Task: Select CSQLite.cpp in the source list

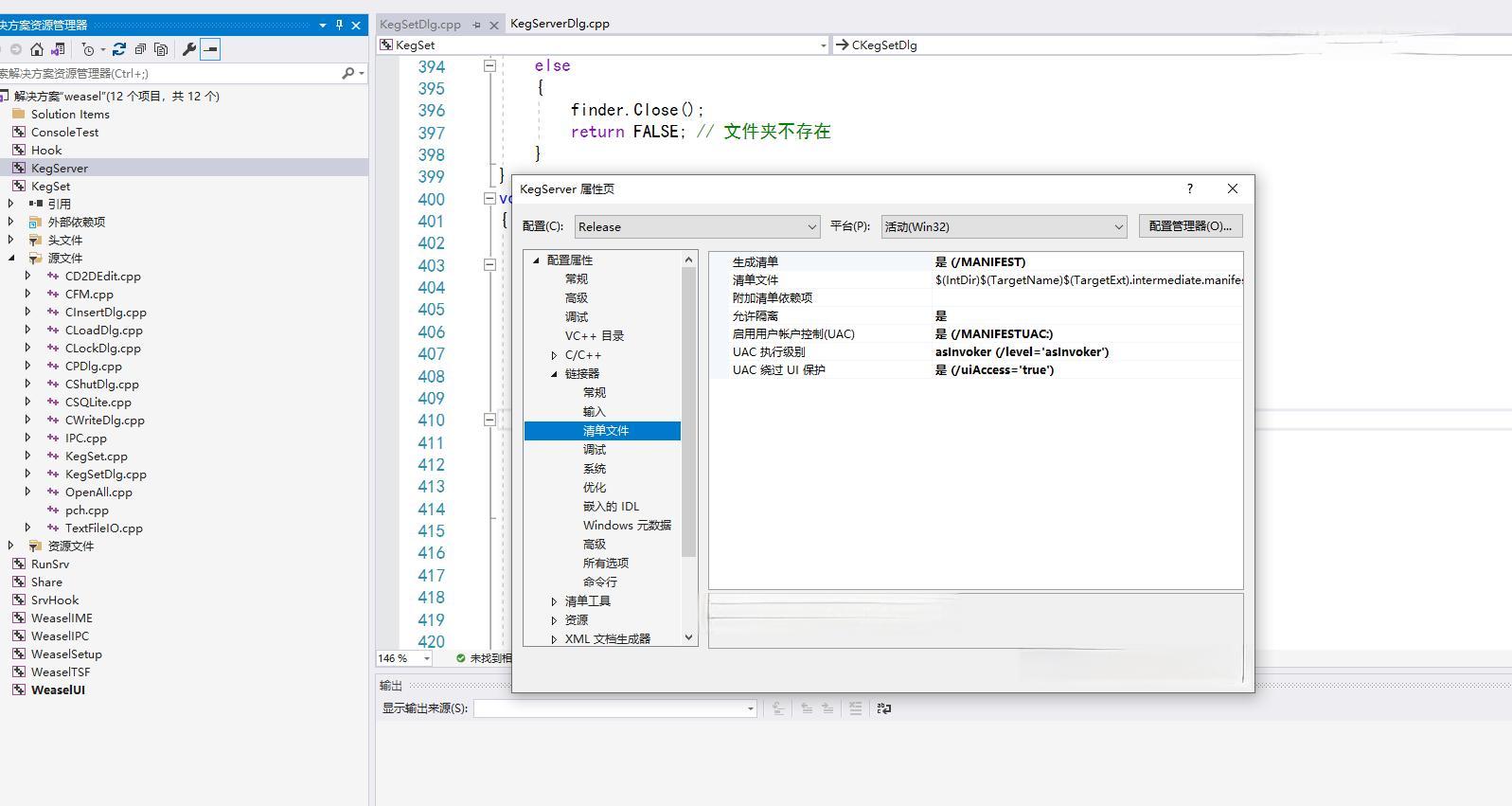Action: click(x=98, y=402)
